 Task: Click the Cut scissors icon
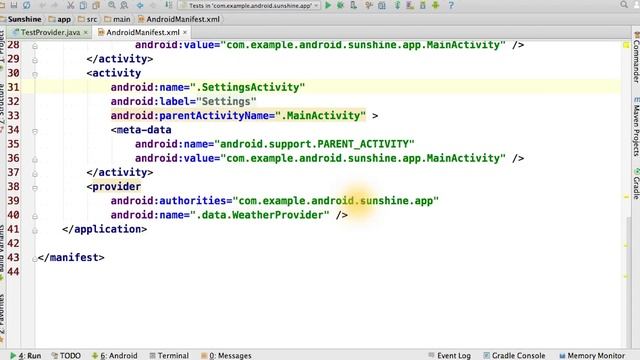tap(71, 5)
